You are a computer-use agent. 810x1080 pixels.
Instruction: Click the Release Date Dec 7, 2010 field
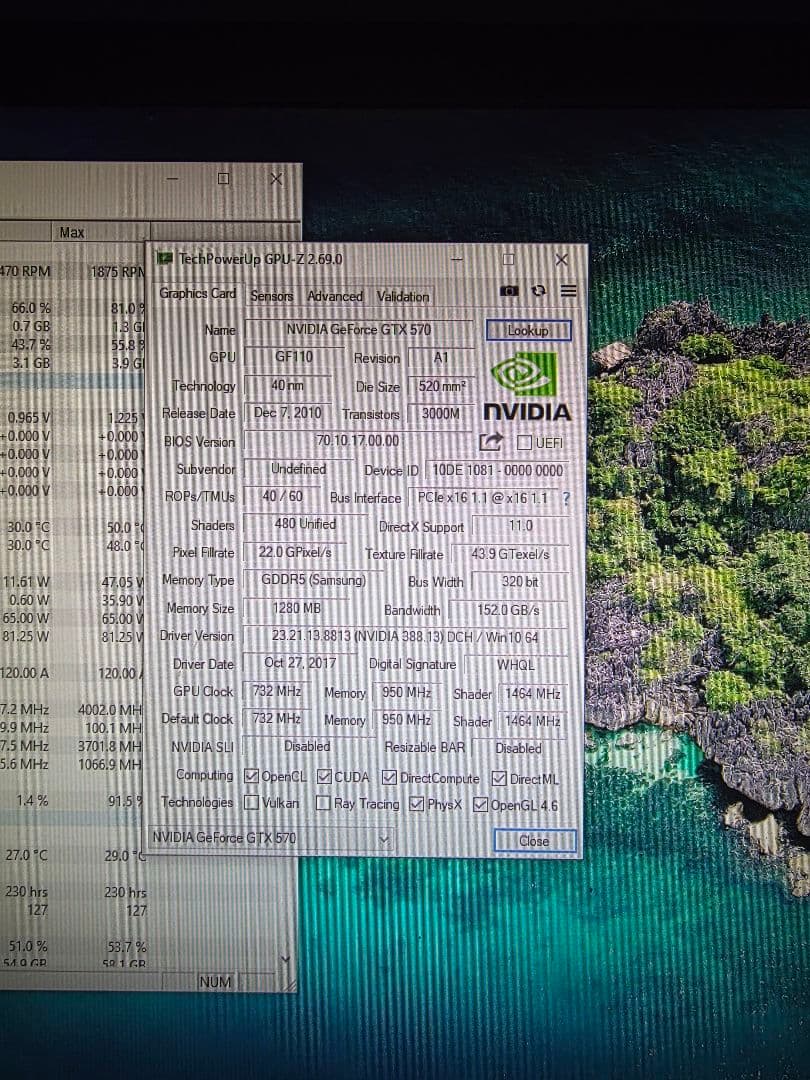(x=288, y=413)
